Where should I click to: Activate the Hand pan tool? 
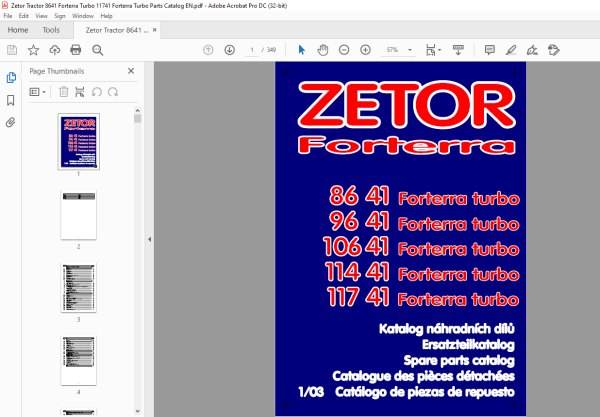point(323,50)
